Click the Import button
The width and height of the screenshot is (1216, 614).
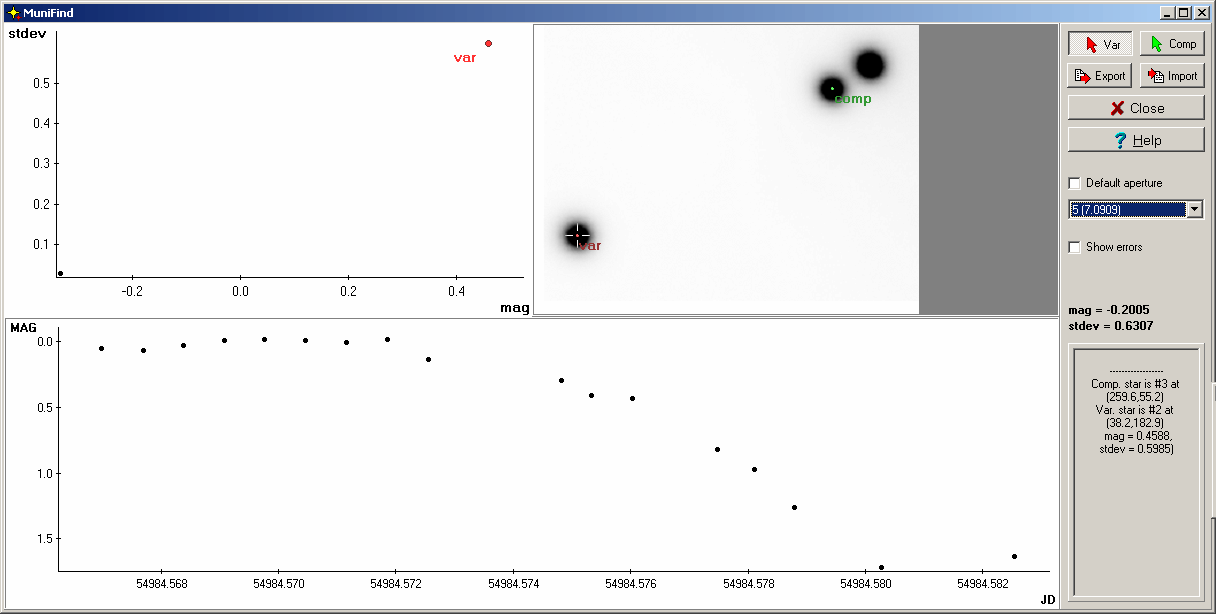coord(1172,76)
